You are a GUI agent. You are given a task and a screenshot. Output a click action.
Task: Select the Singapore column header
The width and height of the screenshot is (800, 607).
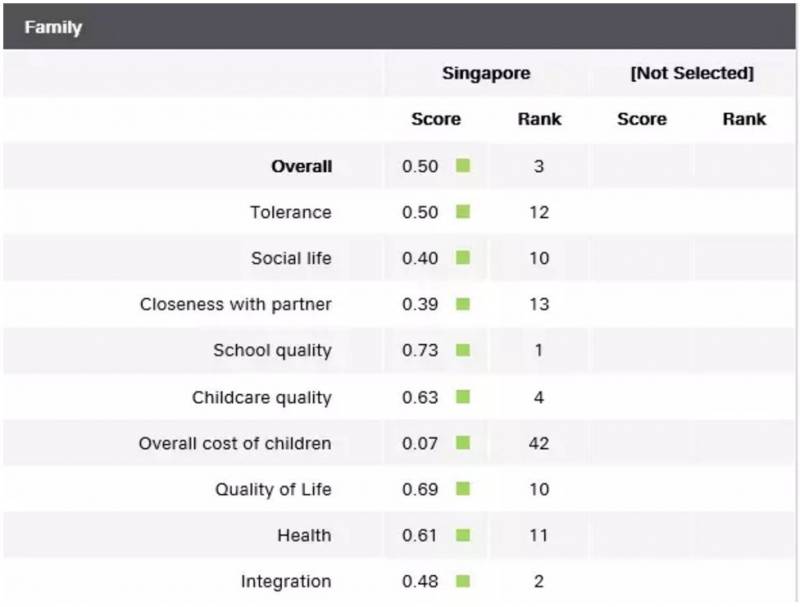coord(486,73)
